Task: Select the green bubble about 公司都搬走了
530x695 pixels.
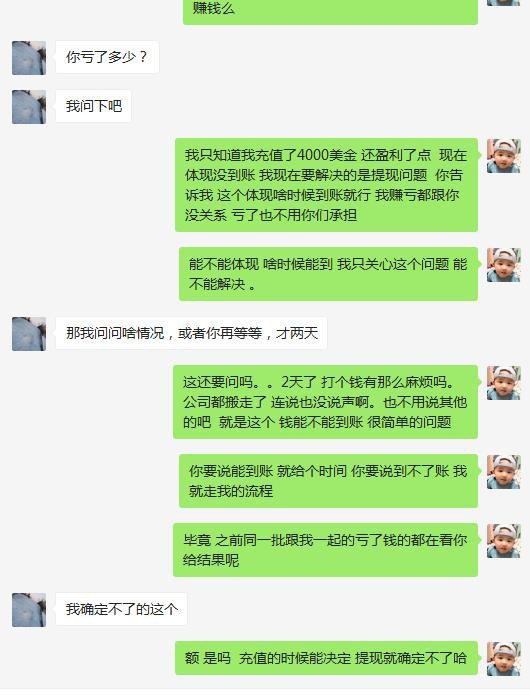Action: click(x=325, y=402)
